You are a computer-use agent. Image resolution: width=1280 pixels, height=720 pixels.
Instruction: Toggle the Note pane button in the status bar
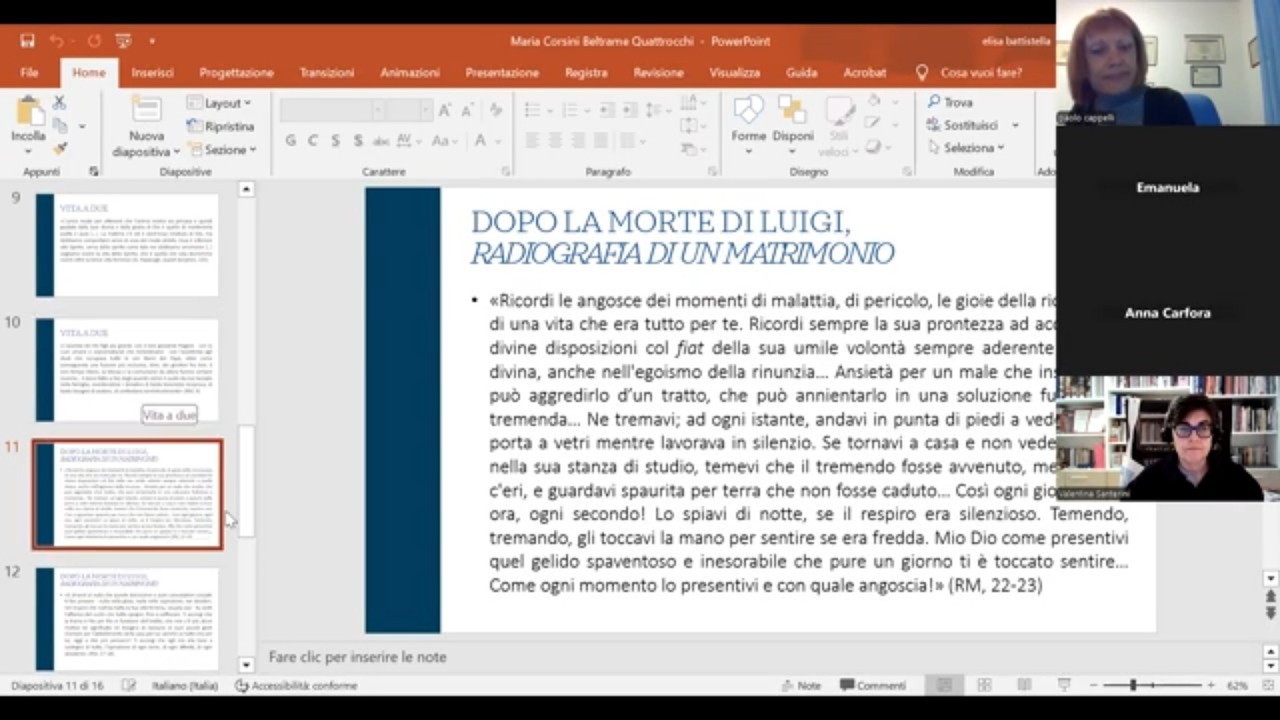point(800,686)
